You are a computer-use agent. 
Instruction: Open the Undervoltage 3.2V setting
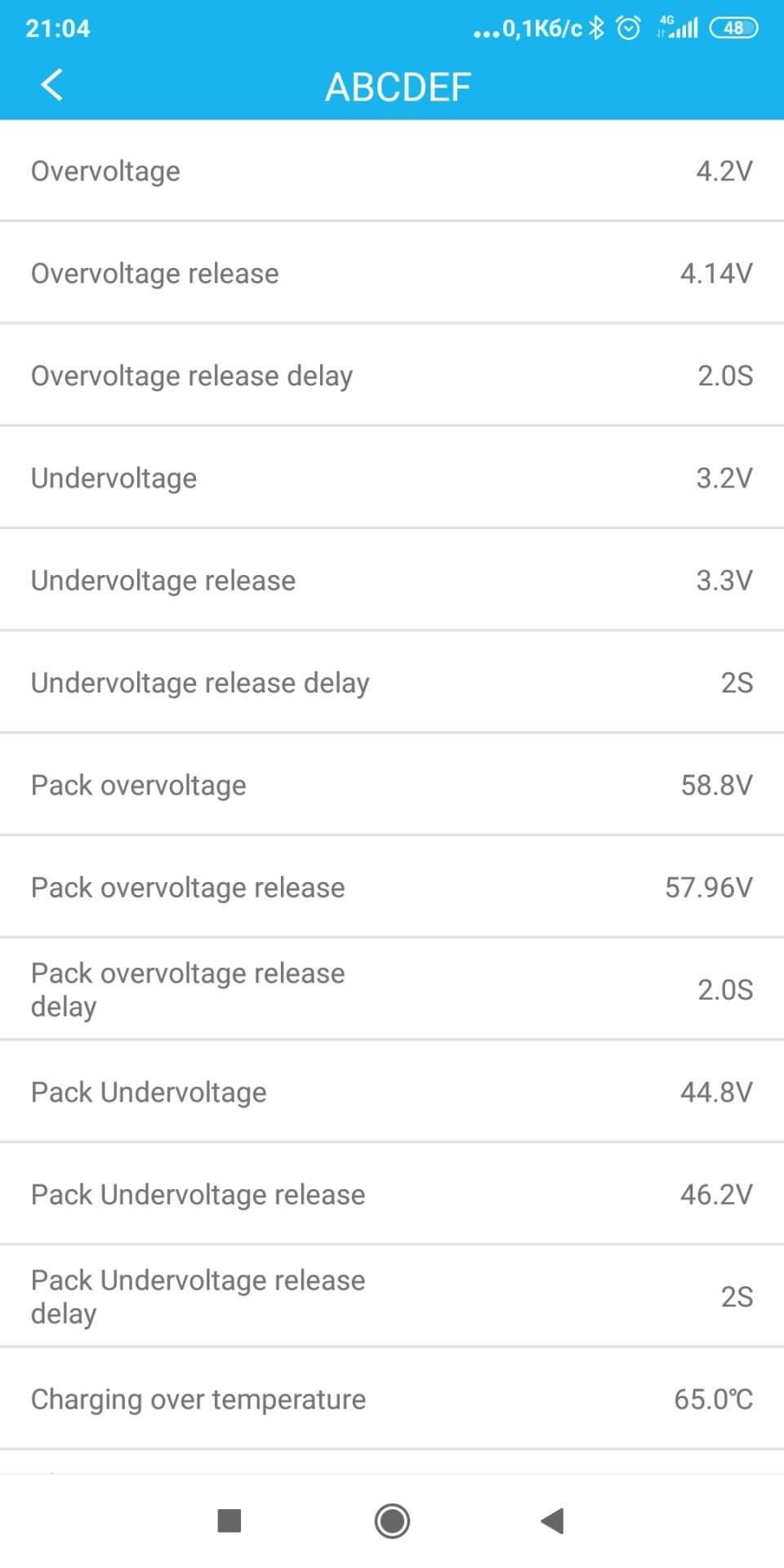pyautogui.click(x=392, y=478)
